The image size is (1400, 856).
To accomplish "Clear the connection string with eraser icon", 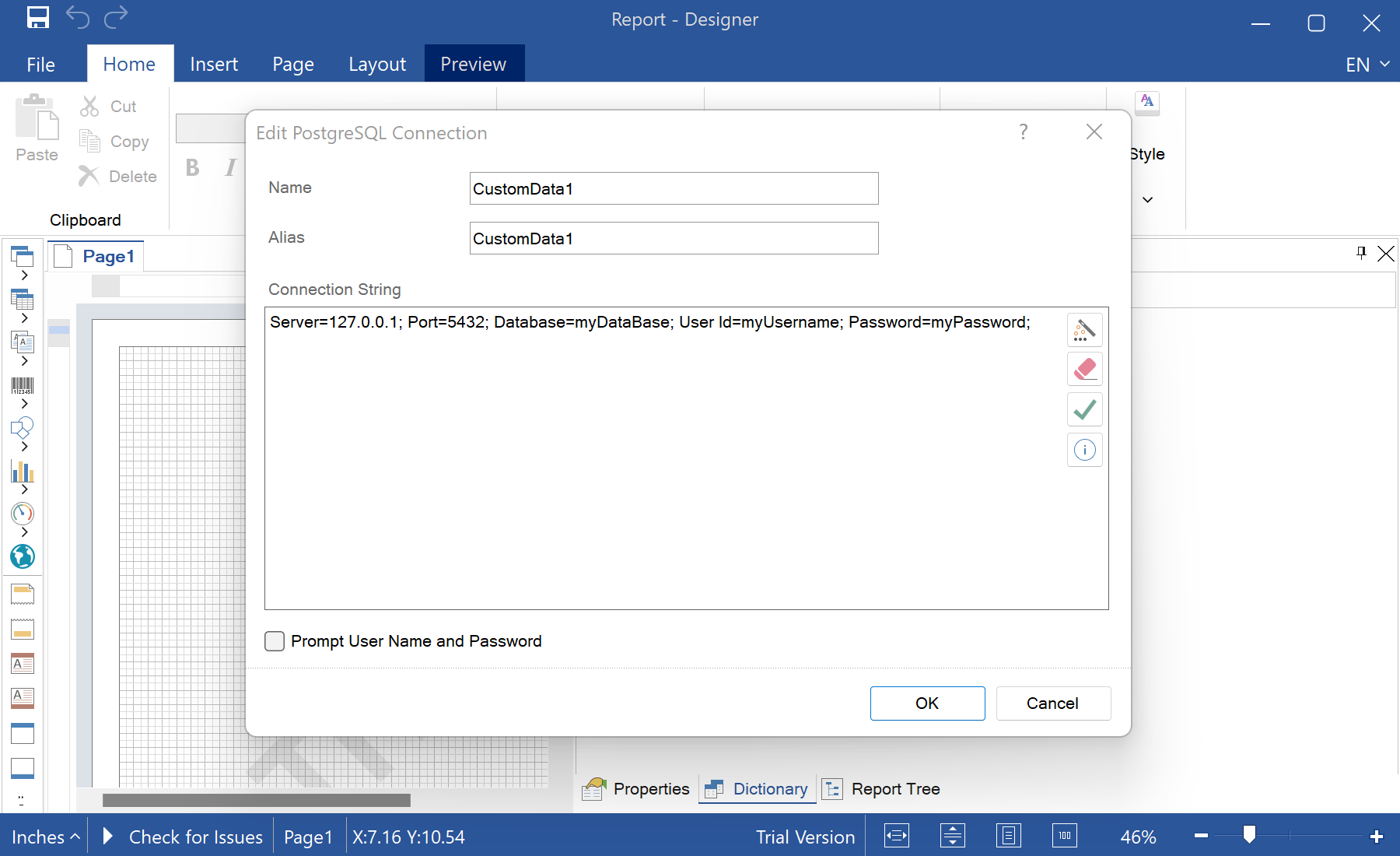I will click(1084, 370).
